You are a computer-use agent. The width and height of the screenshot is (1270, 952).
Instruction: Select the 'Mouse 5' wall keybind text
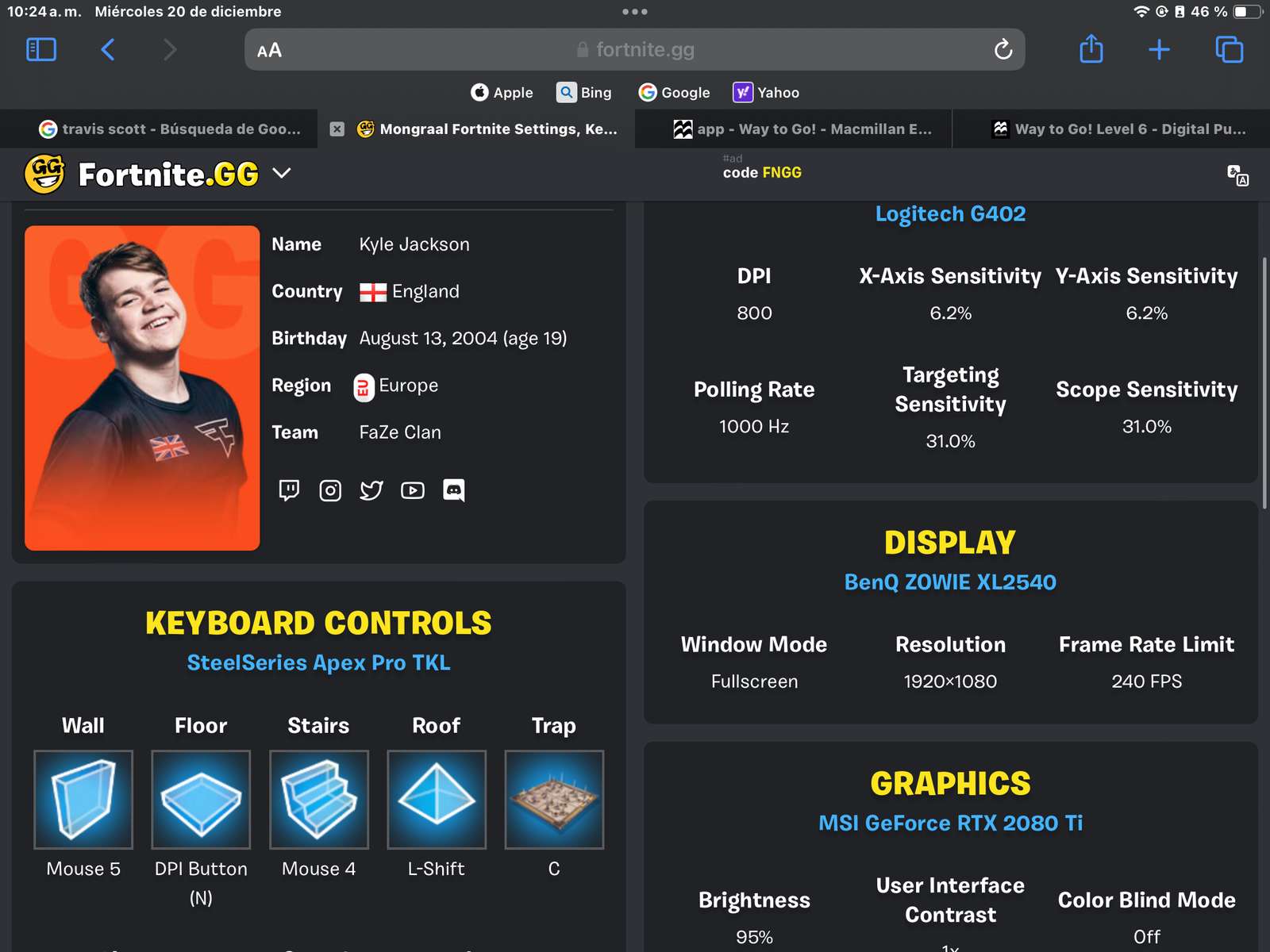click(83, 869)
